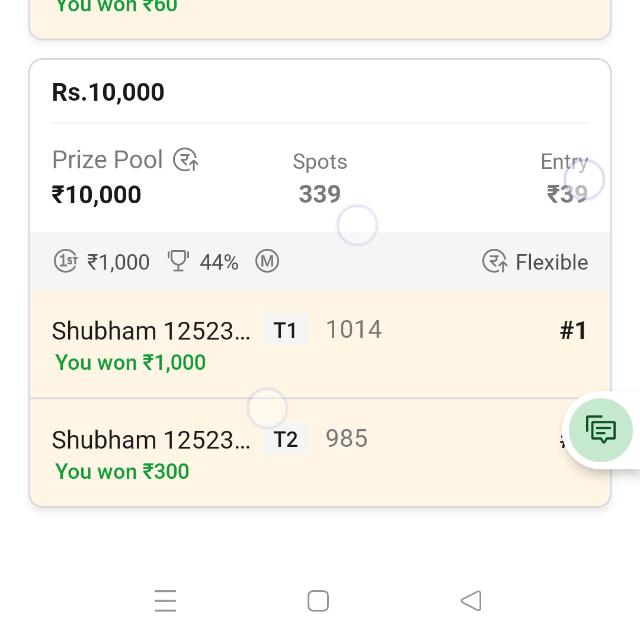Open Shubham's T1 team entry
This screenshot has height=640, width=640.
(151, 331)
